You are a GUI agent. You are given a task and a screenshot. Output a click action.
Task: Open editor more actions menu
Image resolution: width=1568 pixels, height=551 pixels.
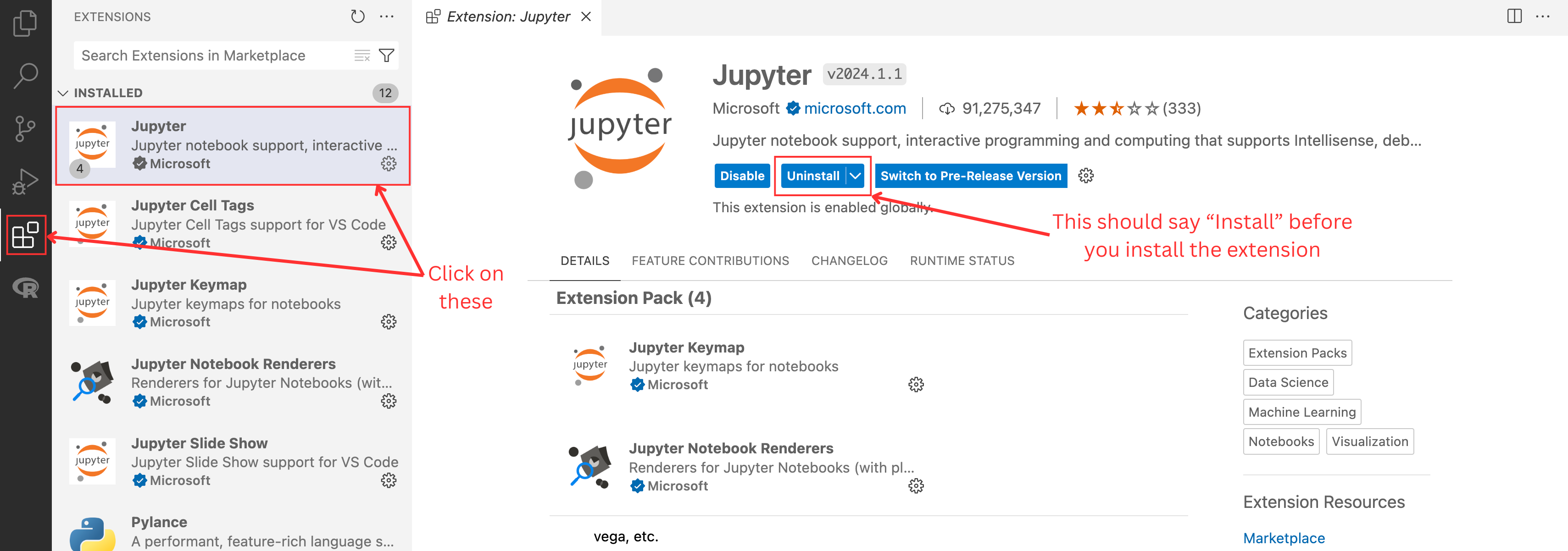pyautogui.click(x=1542, y=17)
